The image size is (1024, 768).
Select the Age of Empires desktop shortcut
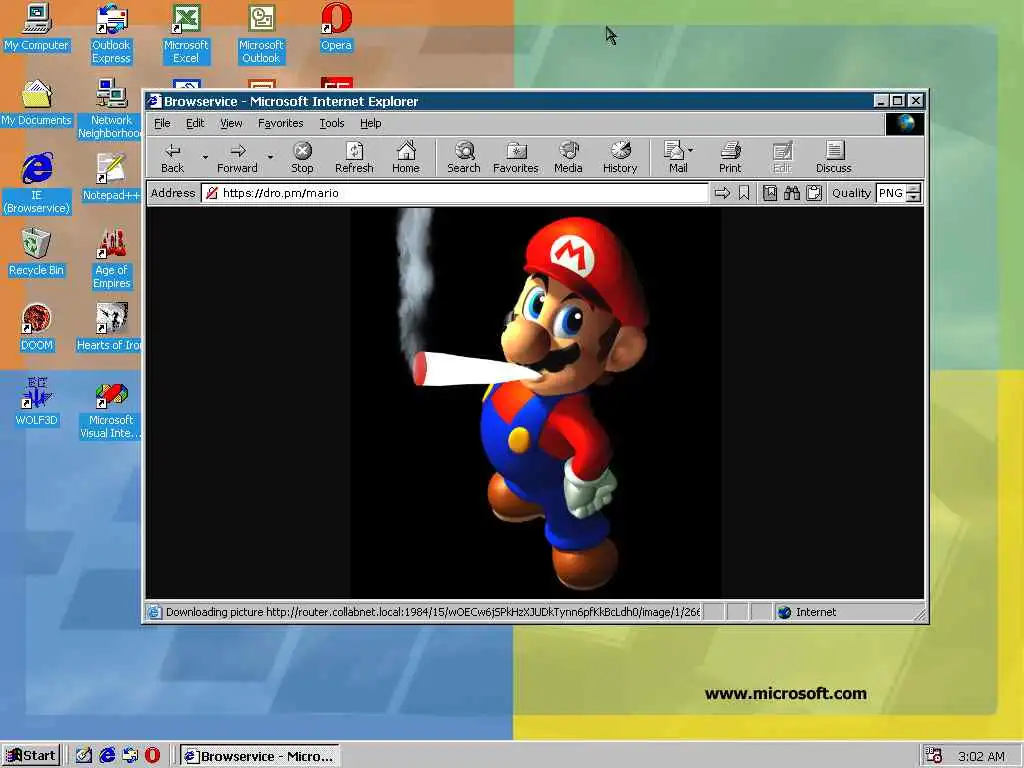tap(111, 259)
